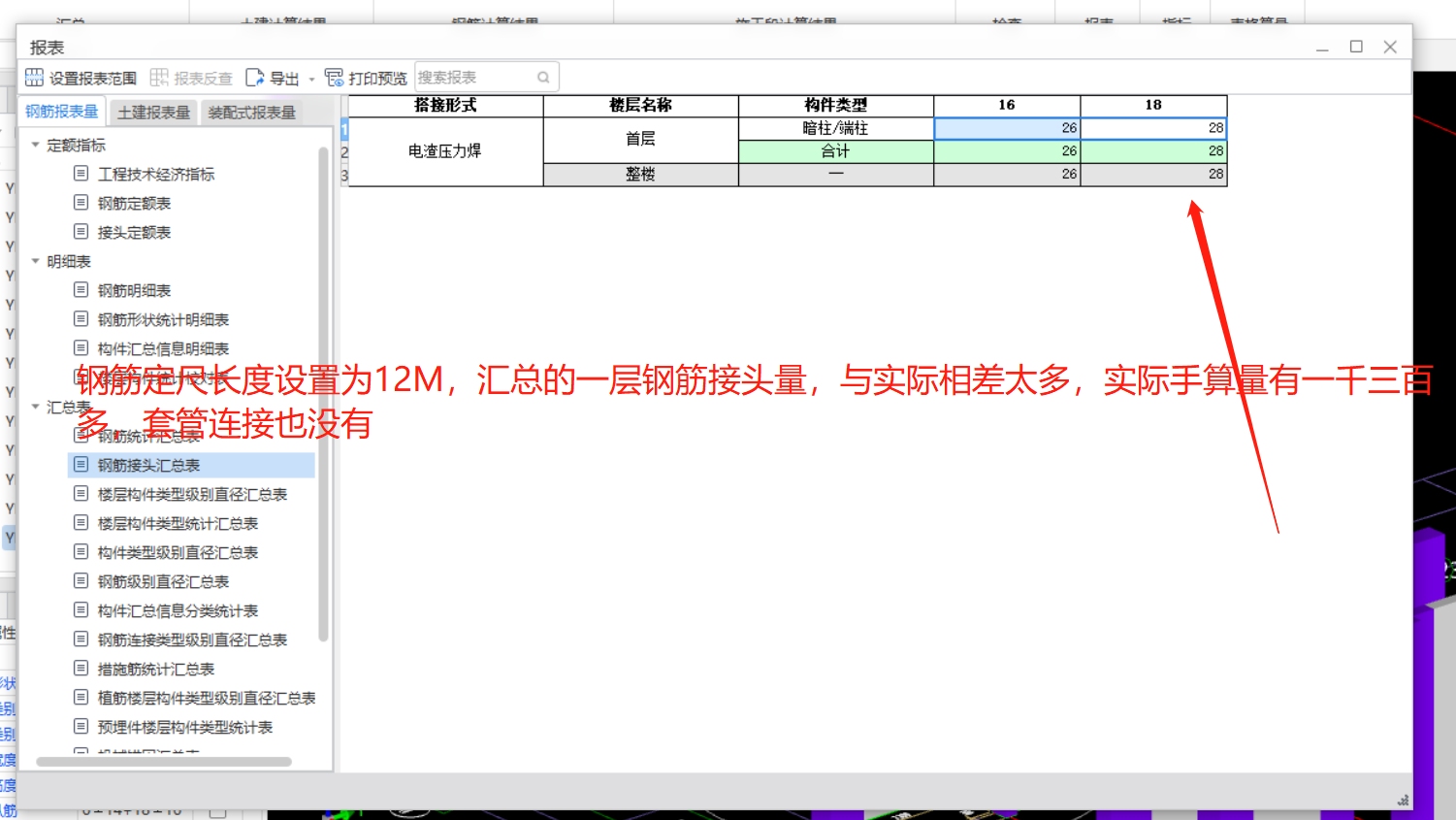1456x820 pixels.
Task: Click the 楼层名称 column header
Action: [x=640, y=105]
